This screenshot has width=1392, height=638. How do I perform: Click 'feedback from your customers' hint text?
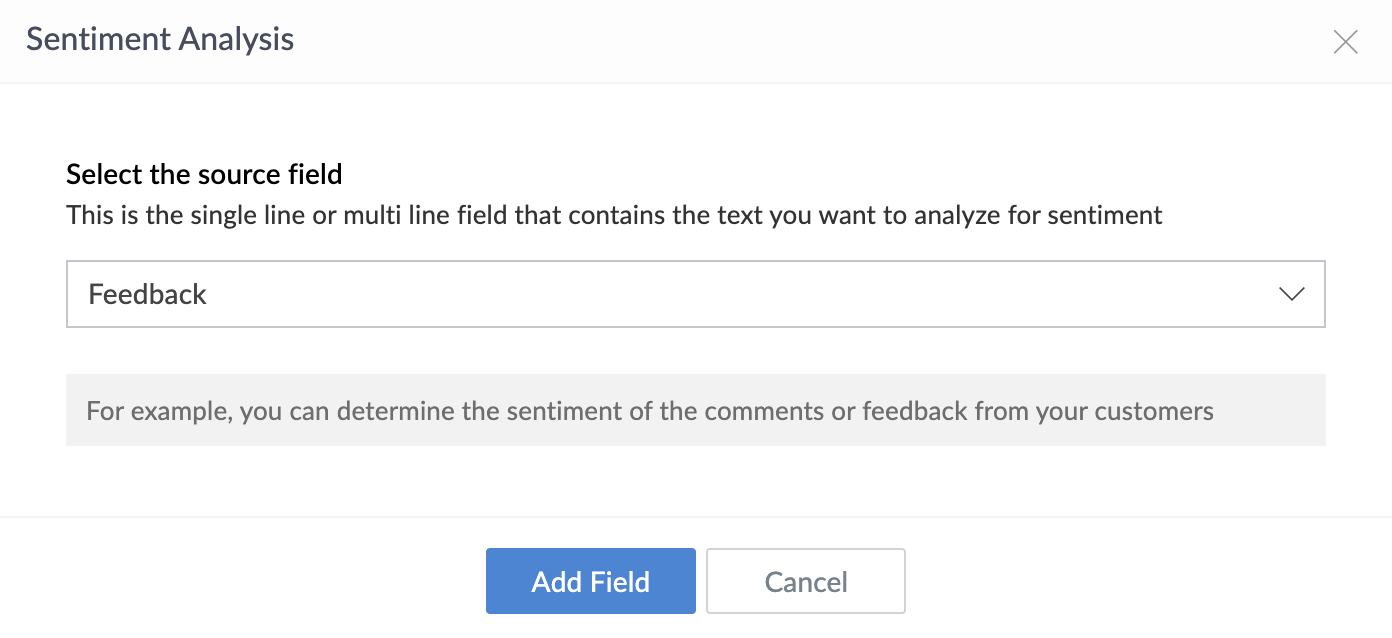click(1037, 411)
